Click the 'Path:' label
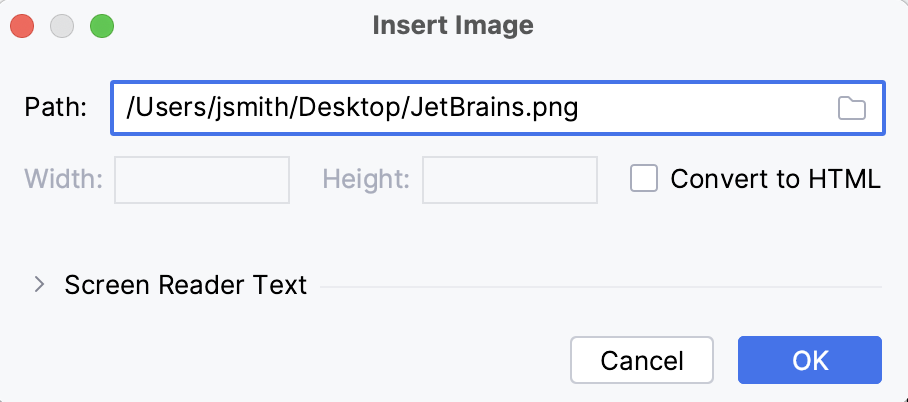The width and height of the screenshot is (908, 402). tap(56, 108)
